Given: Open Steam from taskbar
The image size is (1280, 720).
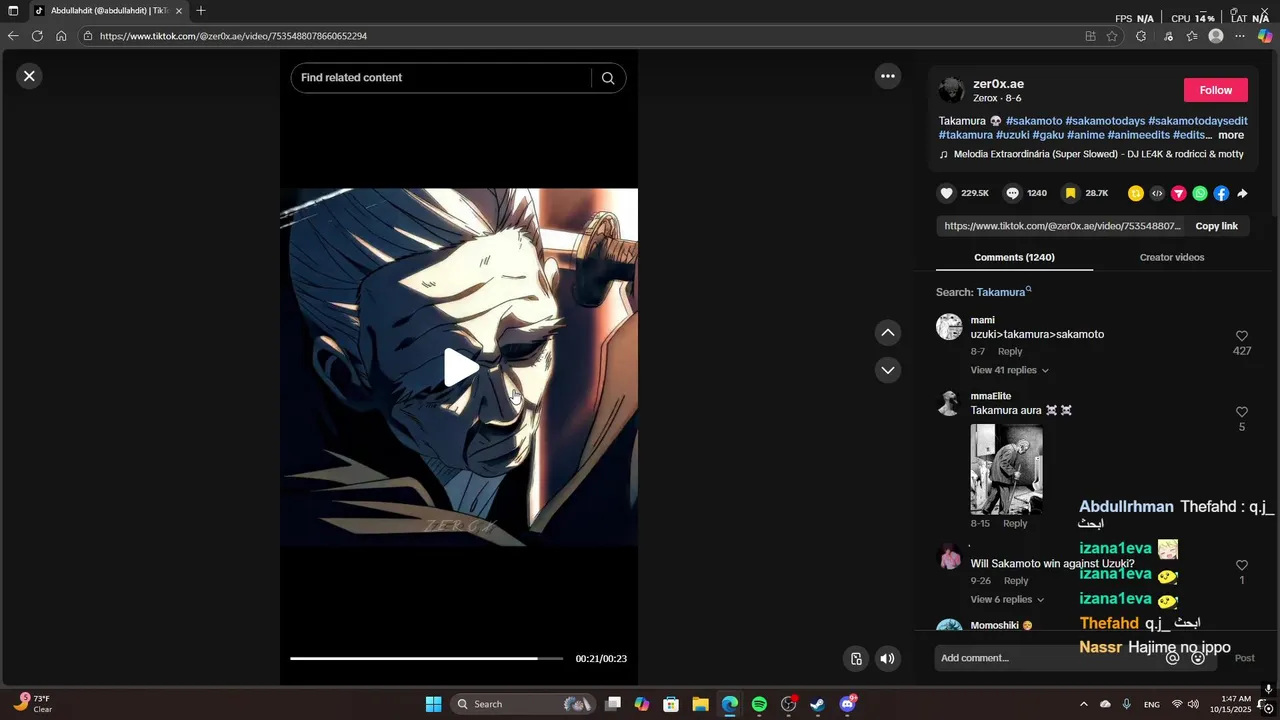Looking at the screenshot, I should click(x=817, y=704).
